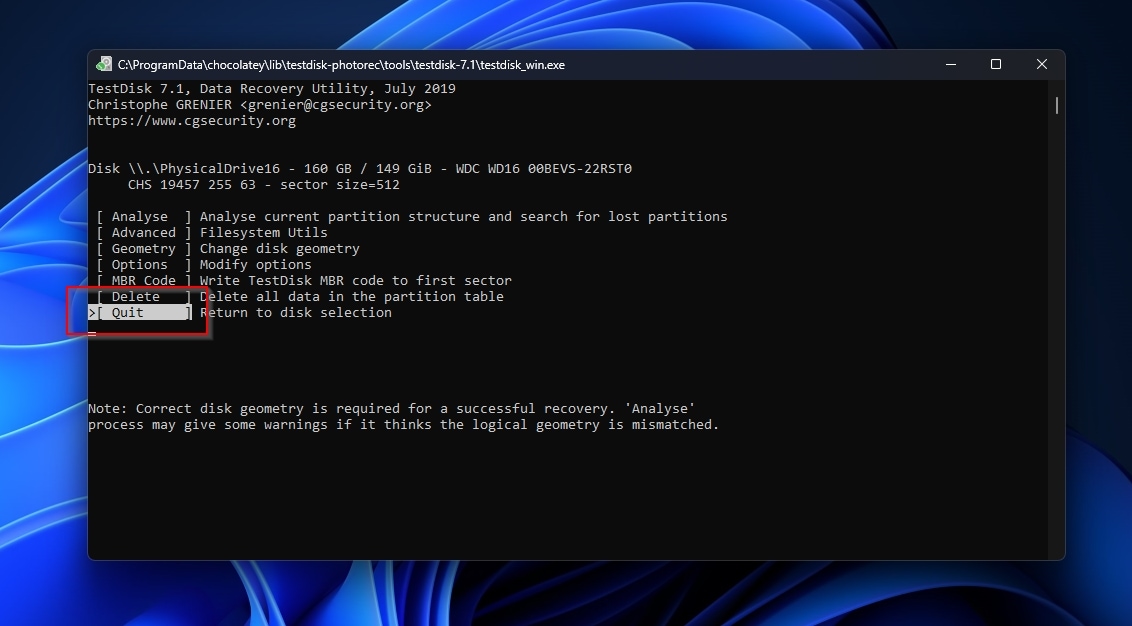Click the console window's vertical scrollbar thumb
The width and height of the screenshot is (1132, 626).
pos(1056,105)
